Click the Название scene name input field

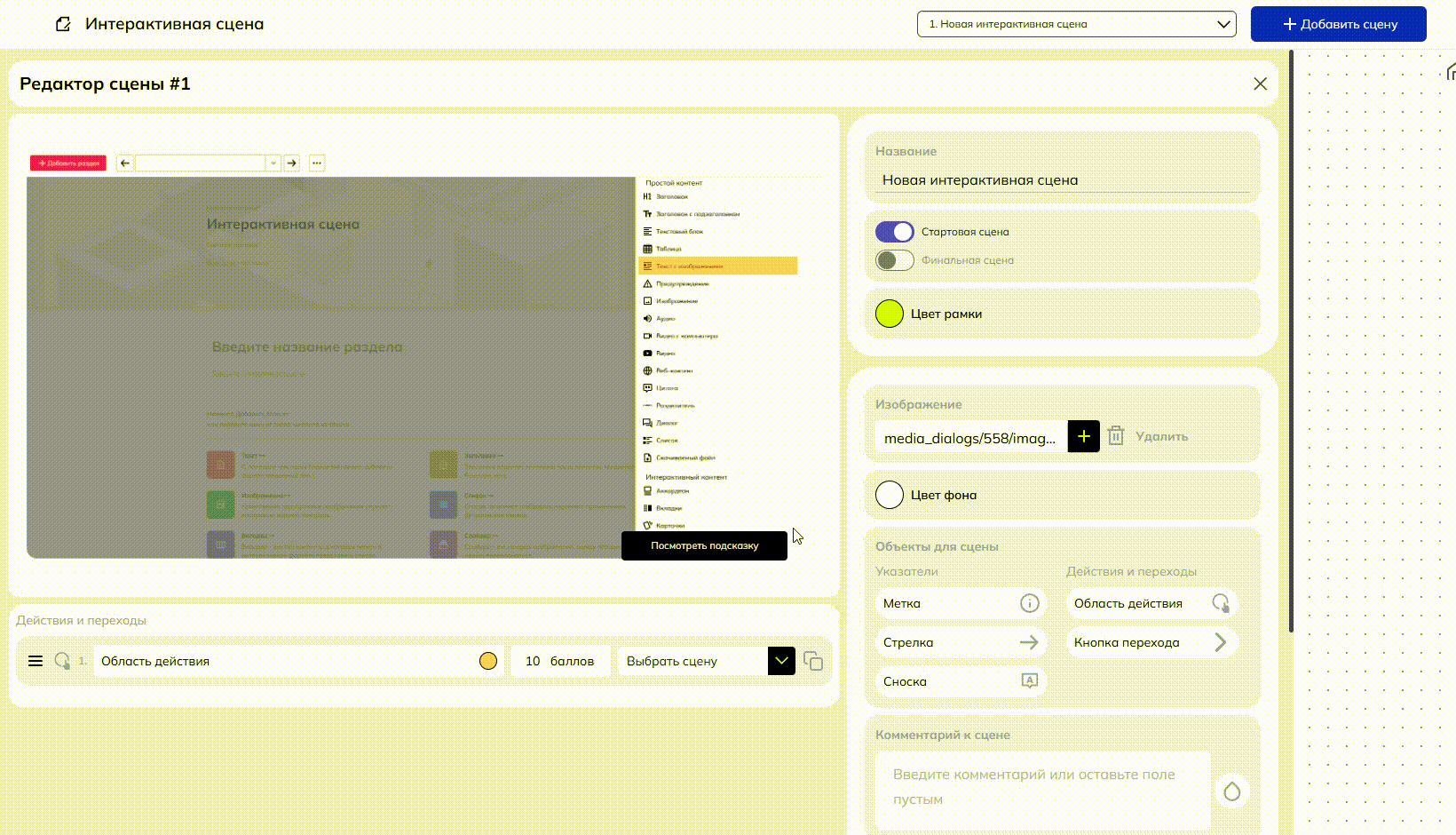(1062, 179)
